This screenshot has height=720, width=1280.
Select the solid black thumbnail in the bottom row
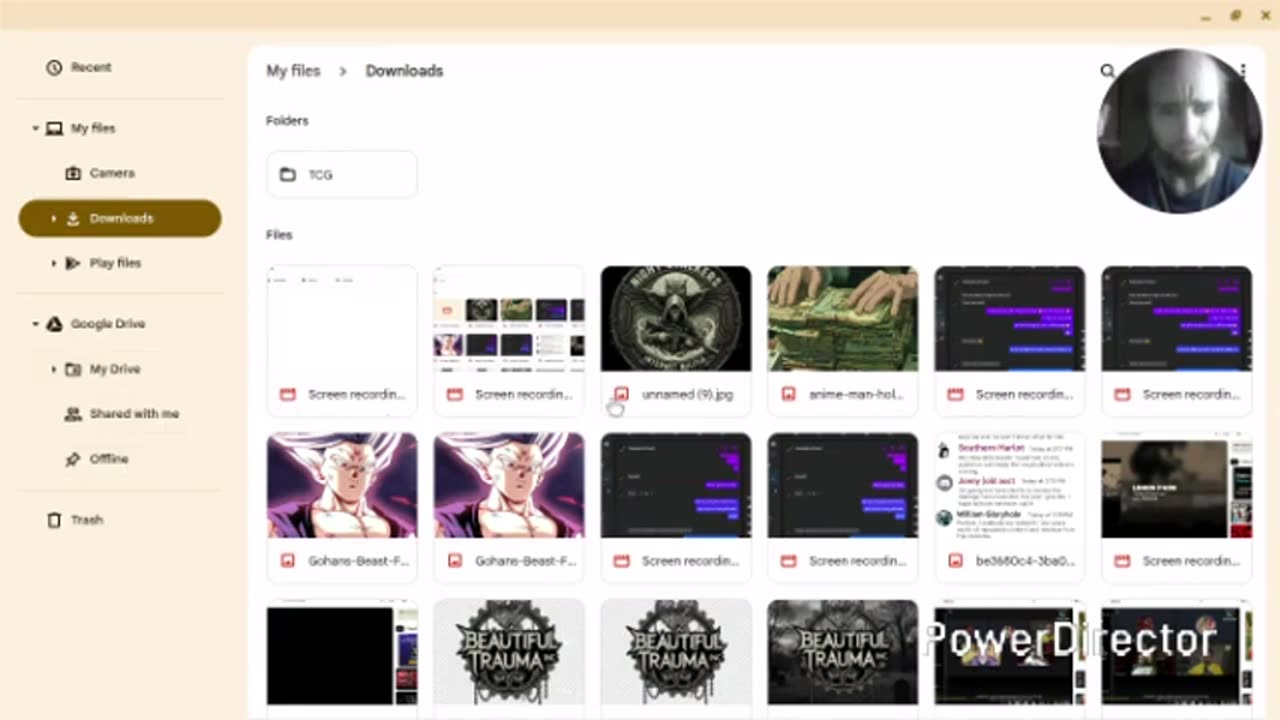coord(342,653)
